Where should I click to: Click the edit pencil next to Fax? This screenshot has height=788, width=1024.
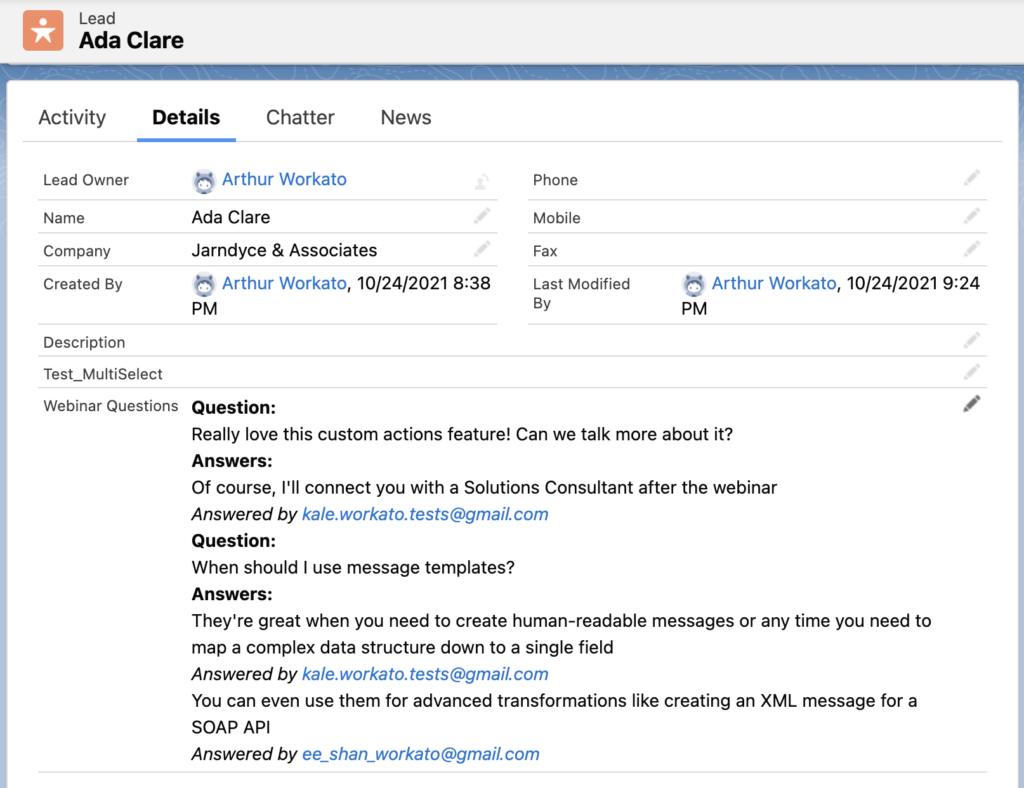[x=971, y=248]
